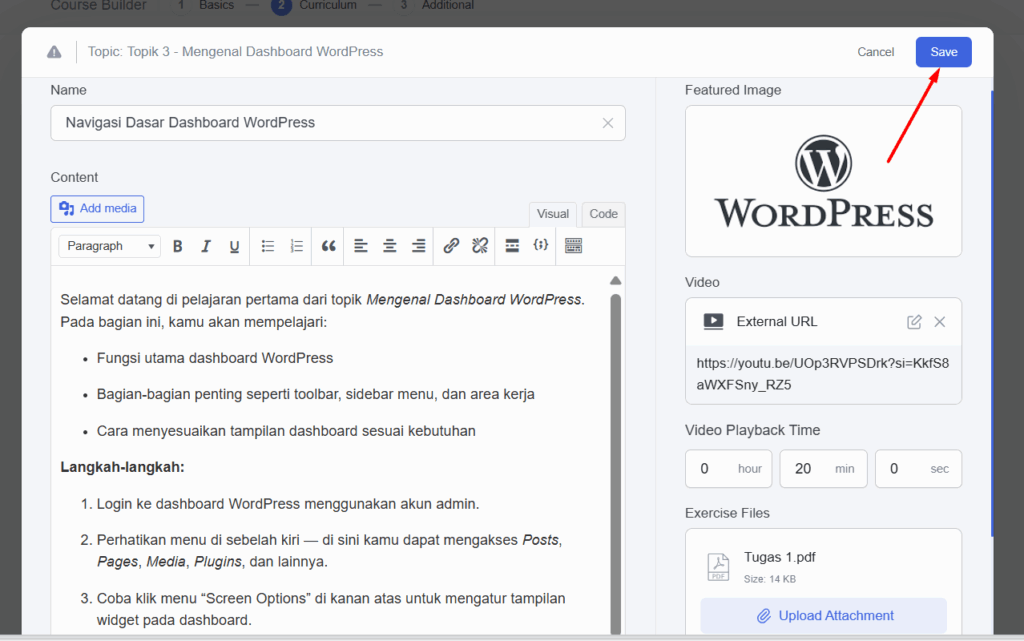Center align the text
The height and width of the screenshot is (641, 1024).
390,246
